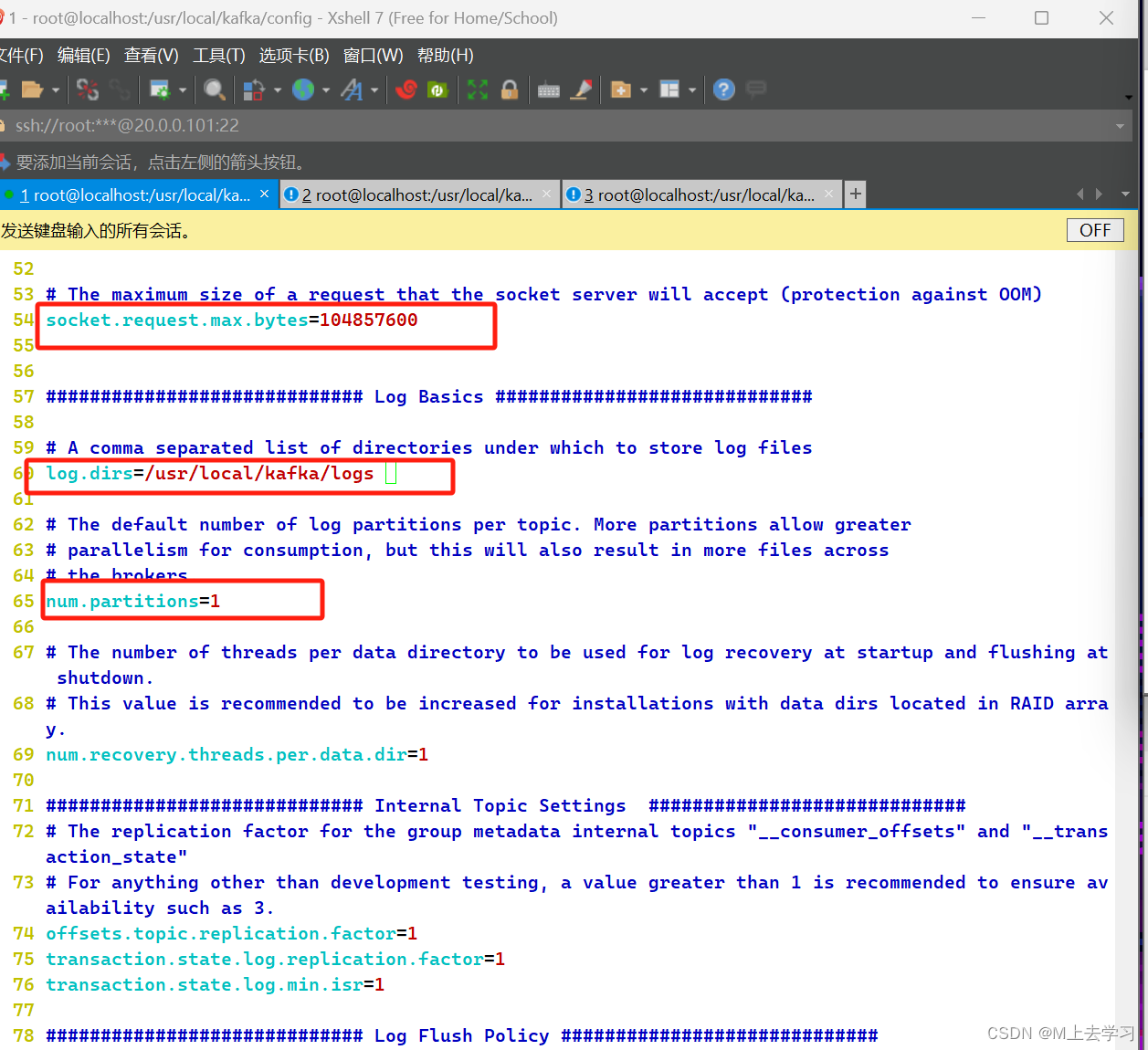Click the offsets.topic.replication.factor=1 line
1148x1050 pixels.
232,933
